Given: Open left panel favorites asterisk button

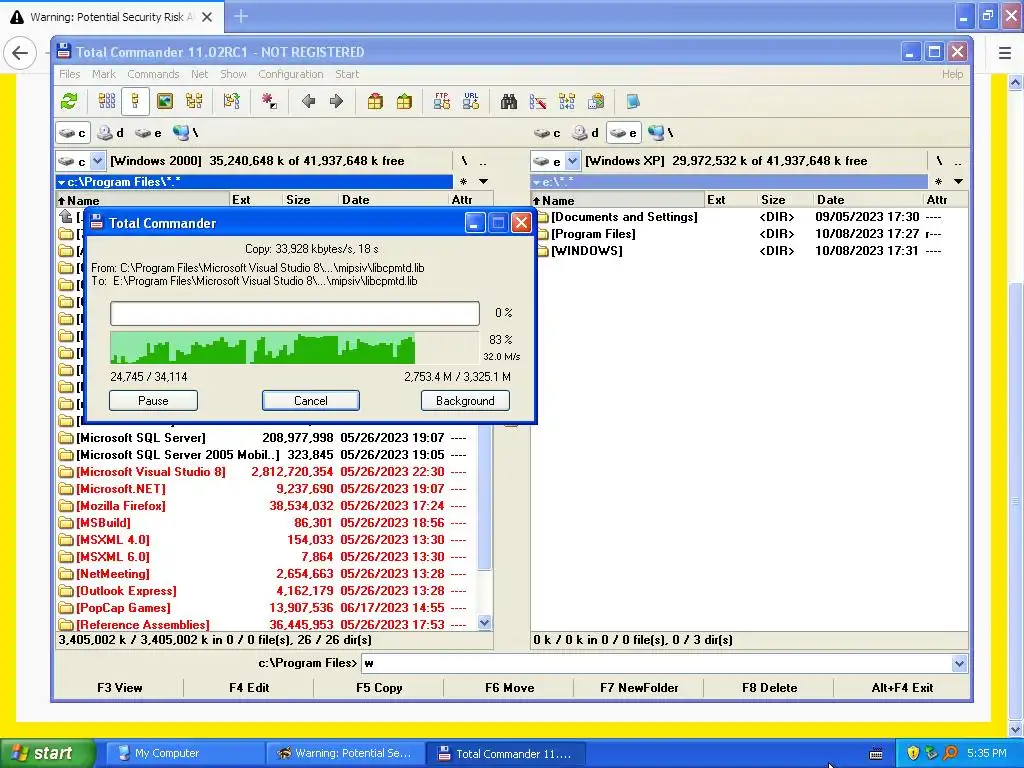Looking at the screenshot, I should click(464, 182).
